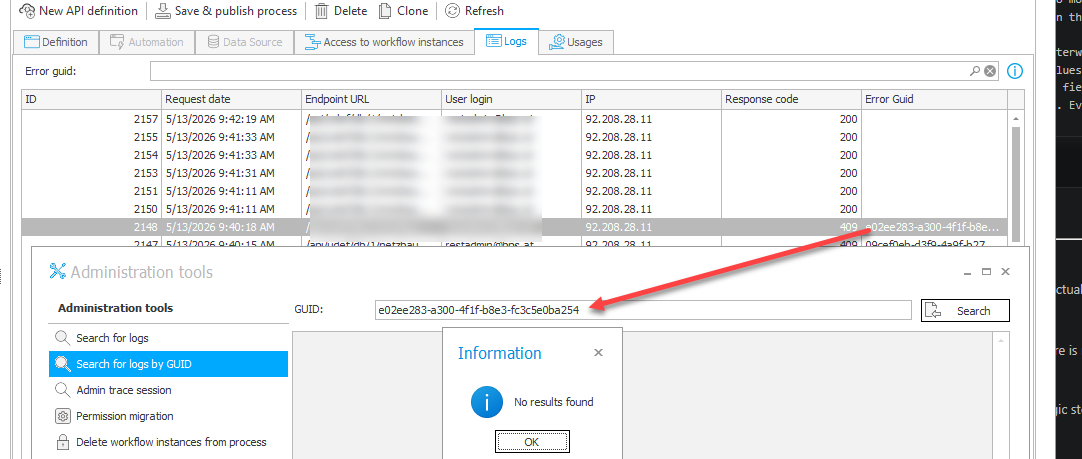Switch to the Usages tab
The width and height of the screenshot is (1082, 459).
(576, 42)
